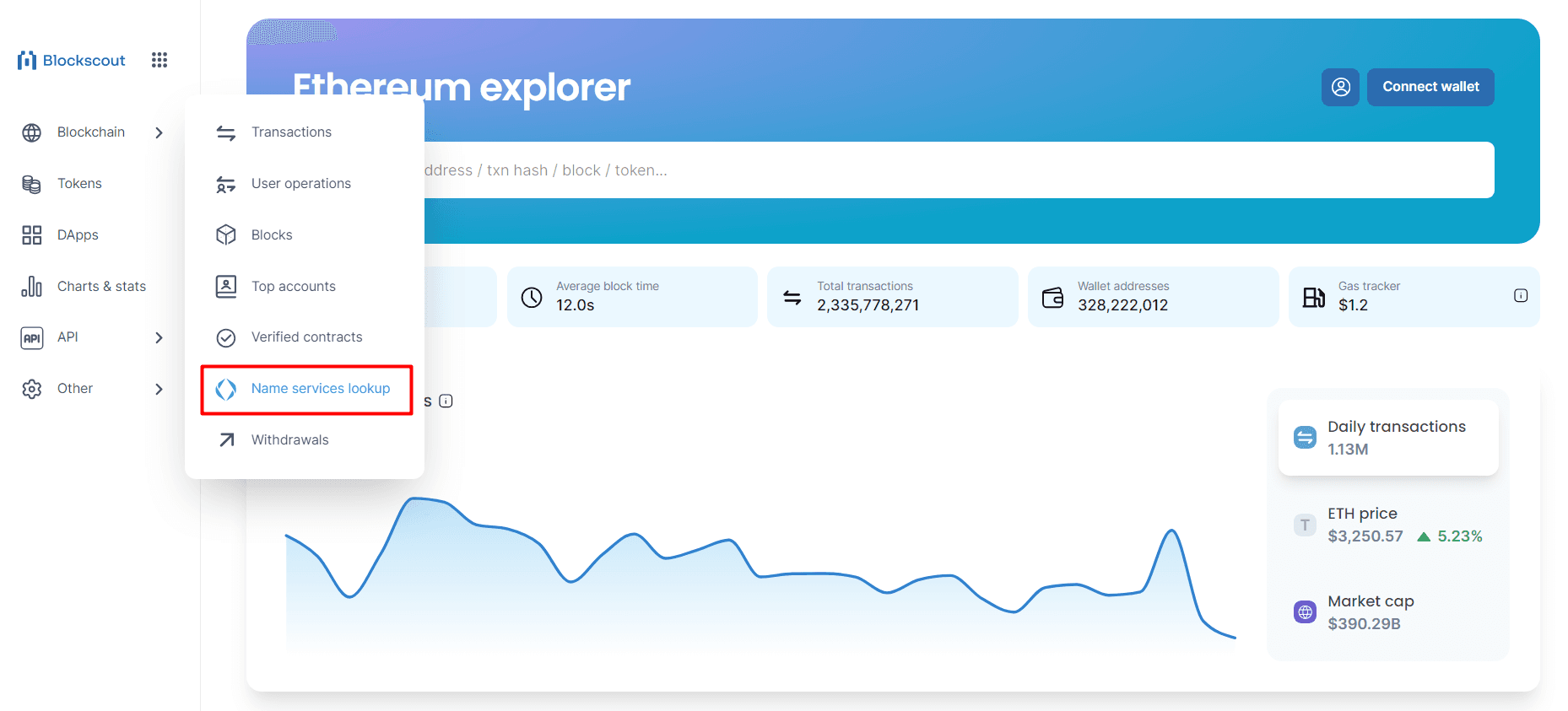Click the User operations icon
The height and width of the screenshot is (711, 1568).
tap(226, 184)
